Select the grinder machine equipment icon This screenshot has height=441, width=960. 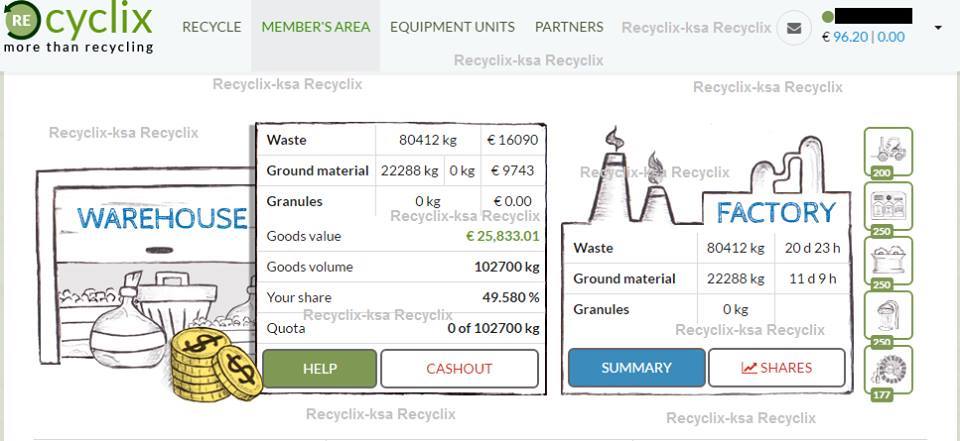click(x=888, y=317)
